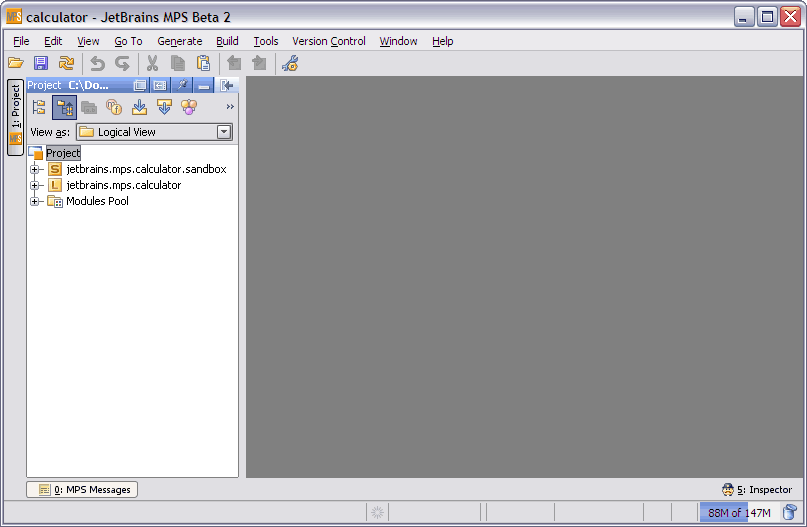Open the Inspector tool window
Screen dimensions: 807x527
pyautogui.click(x=757, y=490)
